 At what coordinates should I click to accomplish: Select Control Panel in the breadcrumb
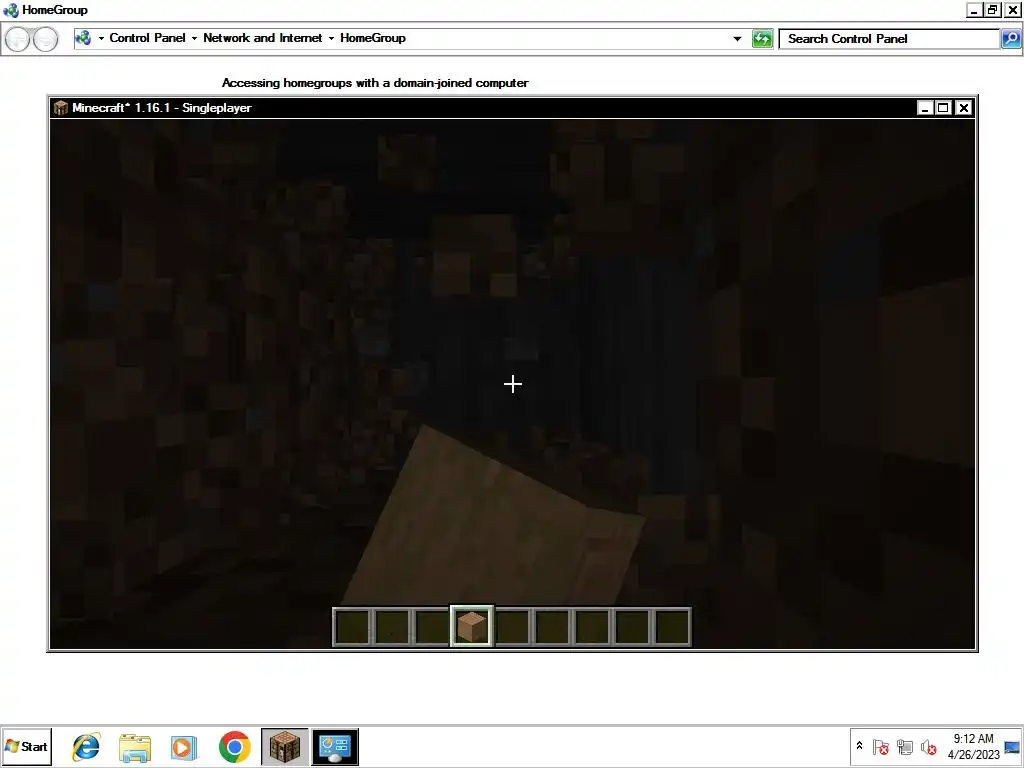click(148, 38)
